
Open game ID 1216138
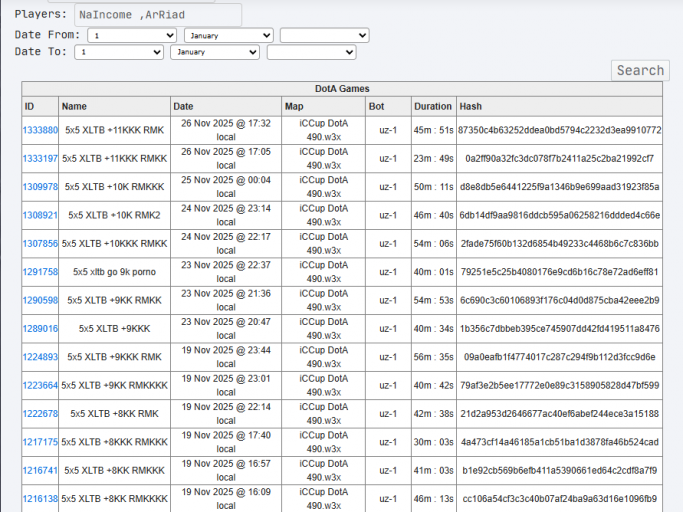click(x=40, y=498)
